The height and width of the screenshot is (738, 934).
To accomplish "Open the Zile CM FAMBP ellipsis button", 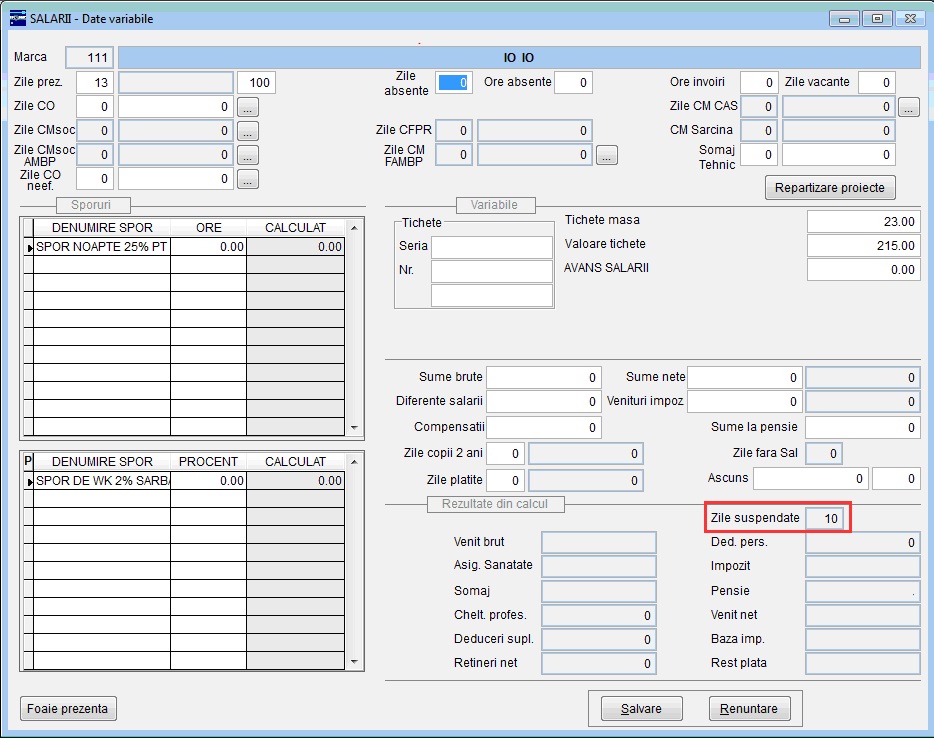I will pos(606,155).
